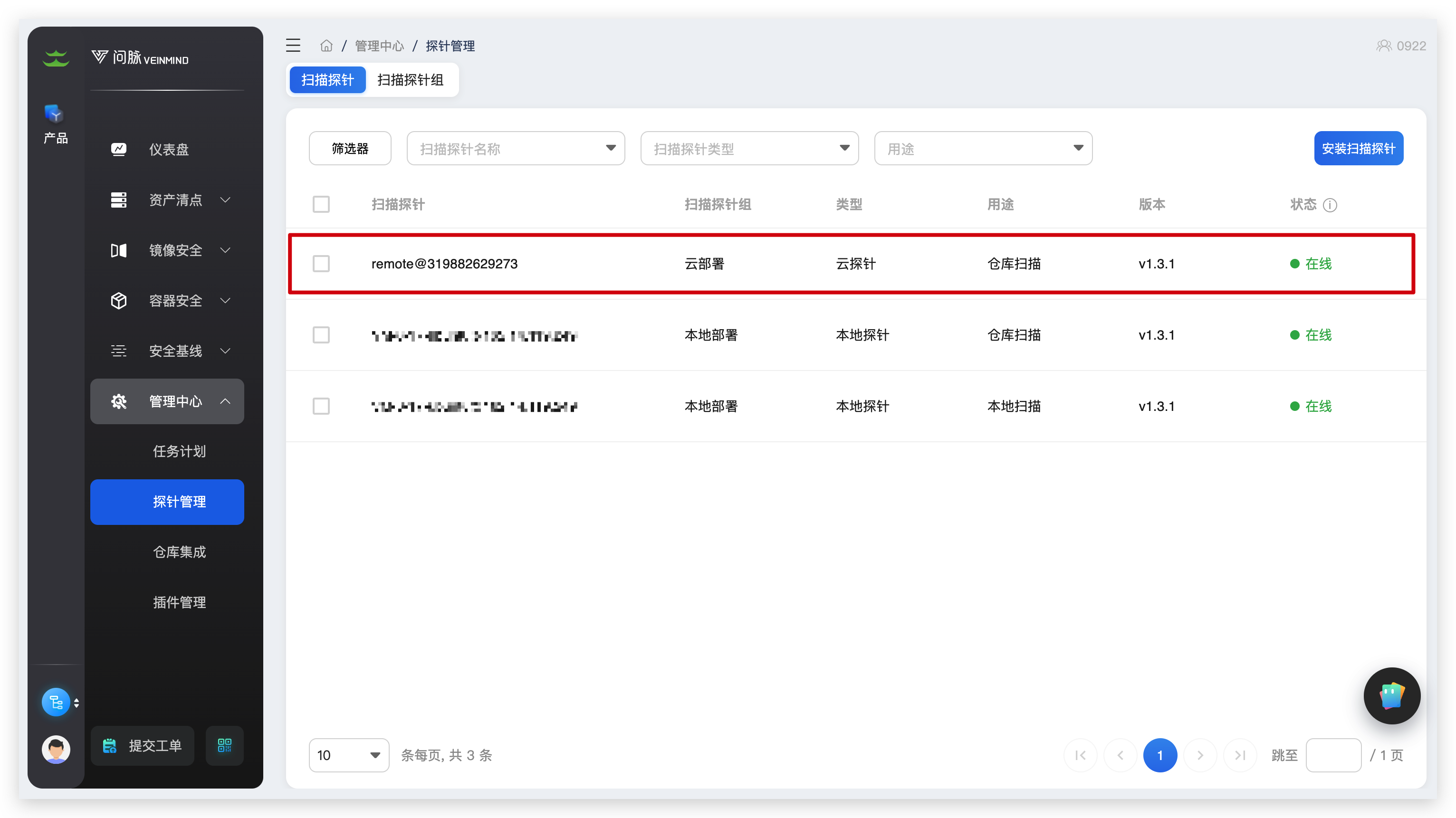Image resolution: width=1456 pixels, height=818 pixels.
Task: Switch to the 扫描探针组 tab
Action: 411,80
